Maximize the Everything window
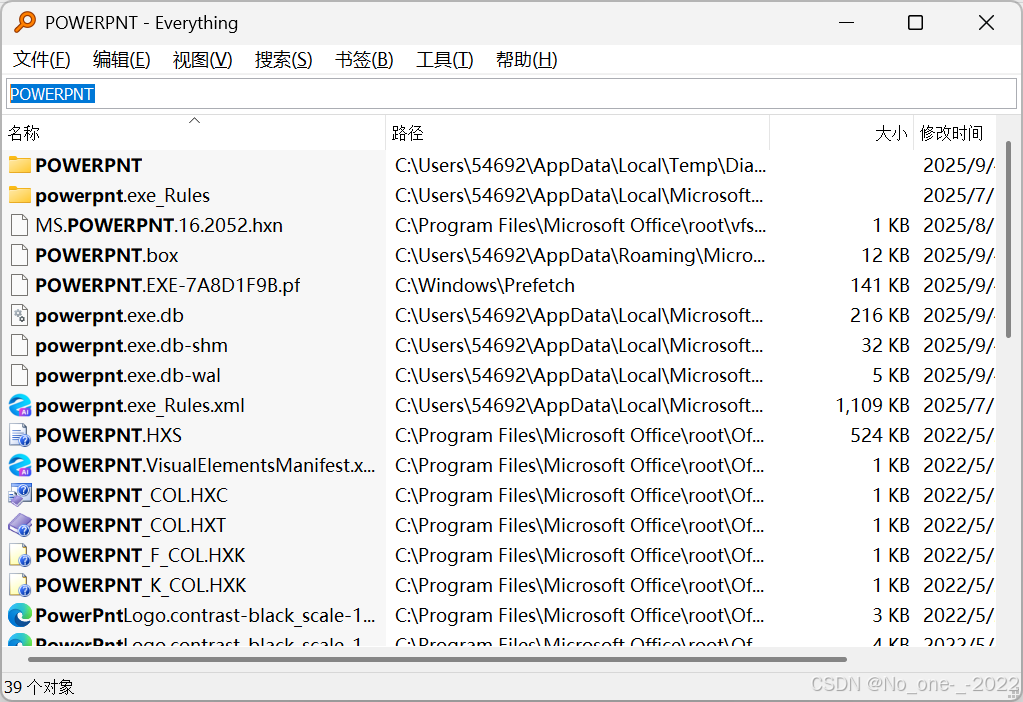The width and height of the screenshot is (1023, 702). (x=915, y=23)
